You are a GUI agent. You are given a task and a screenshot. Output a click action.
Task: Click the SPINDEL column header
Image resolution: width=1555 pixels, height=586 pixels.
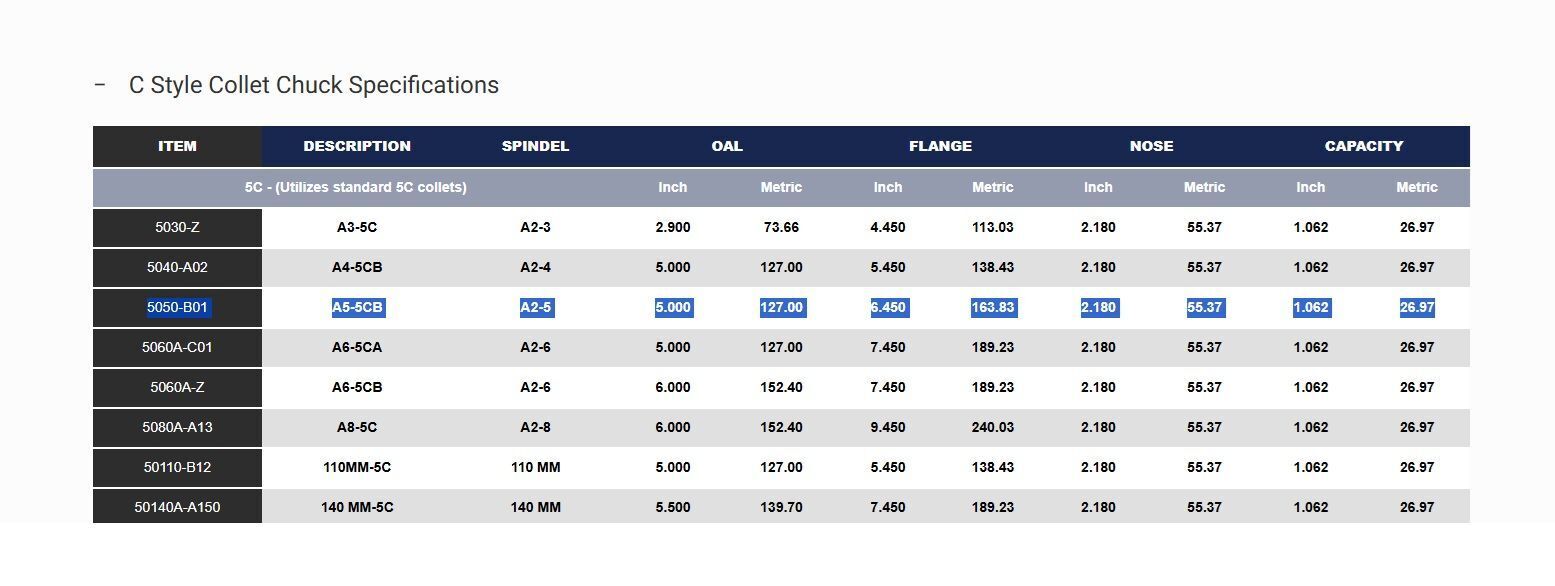pyautogui.click(x=535, y=146)
